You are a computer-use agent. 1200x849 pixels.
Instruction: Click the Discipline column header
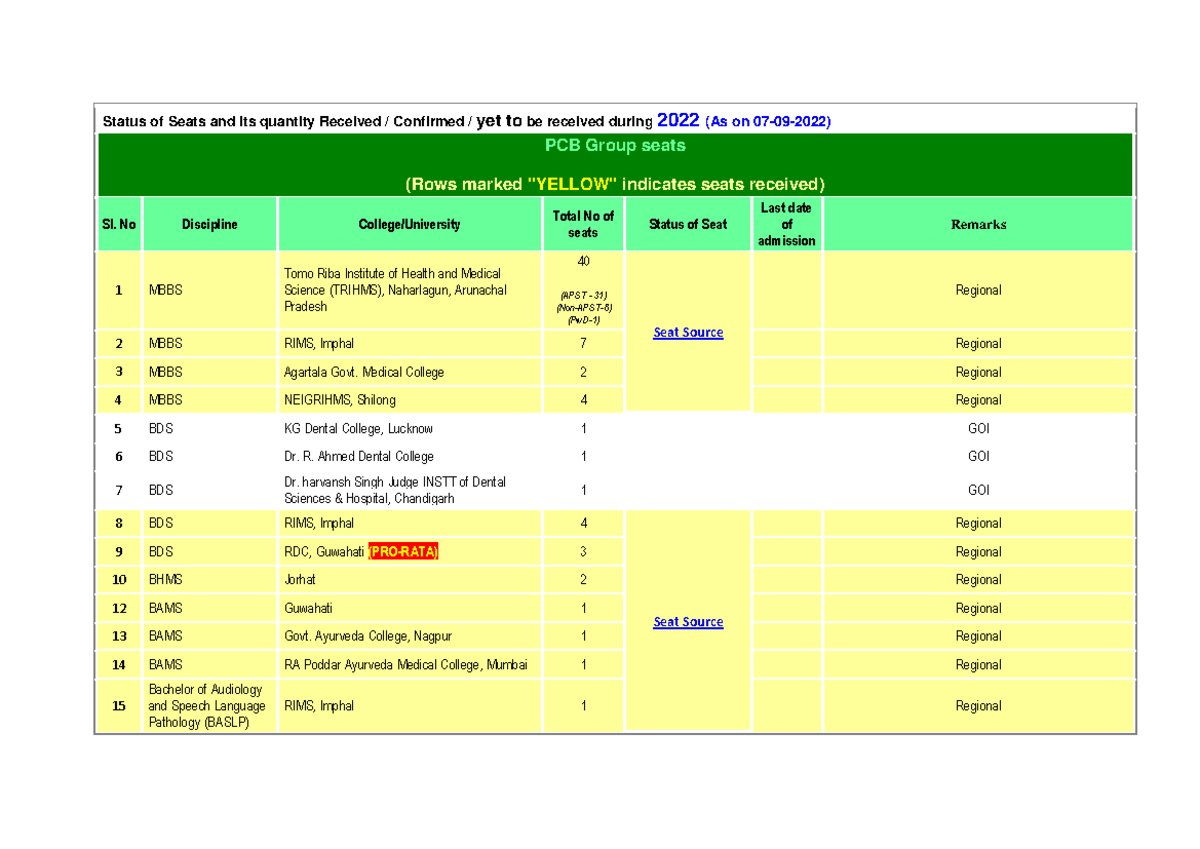(x=209, y=224)
